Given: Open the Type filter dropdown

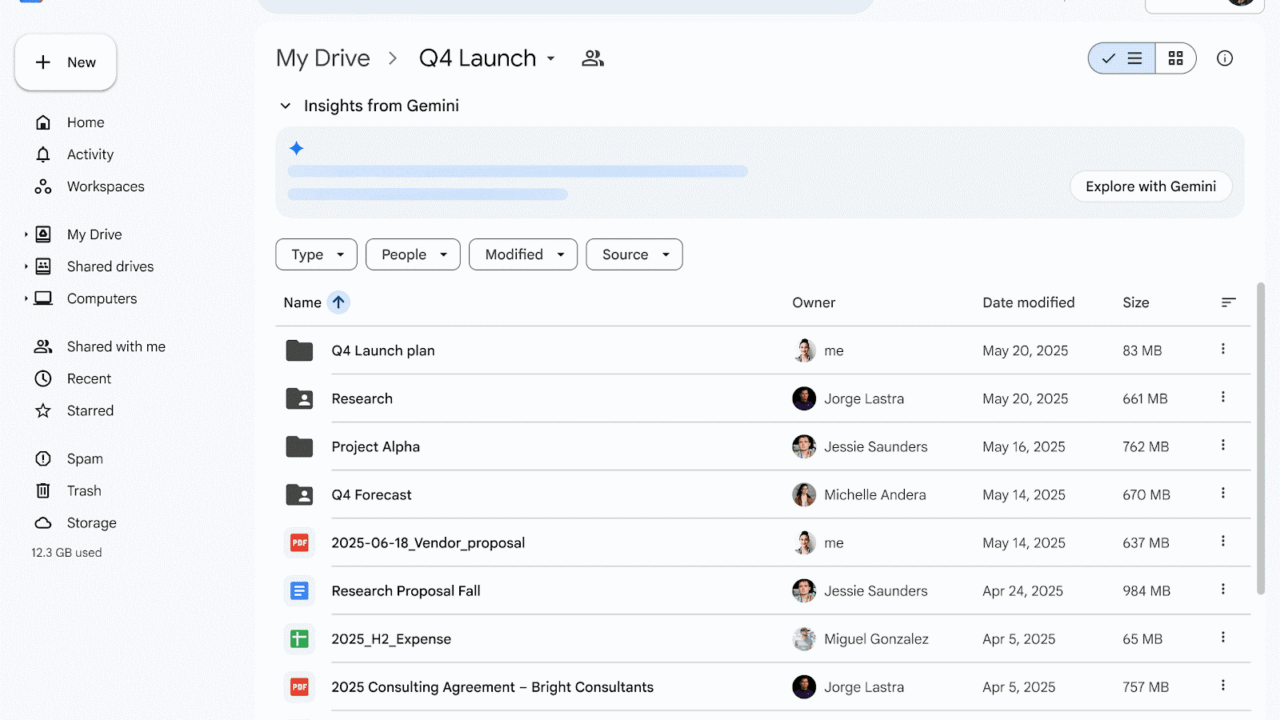Looking at the screenshot, I should [x=316, y=254].
